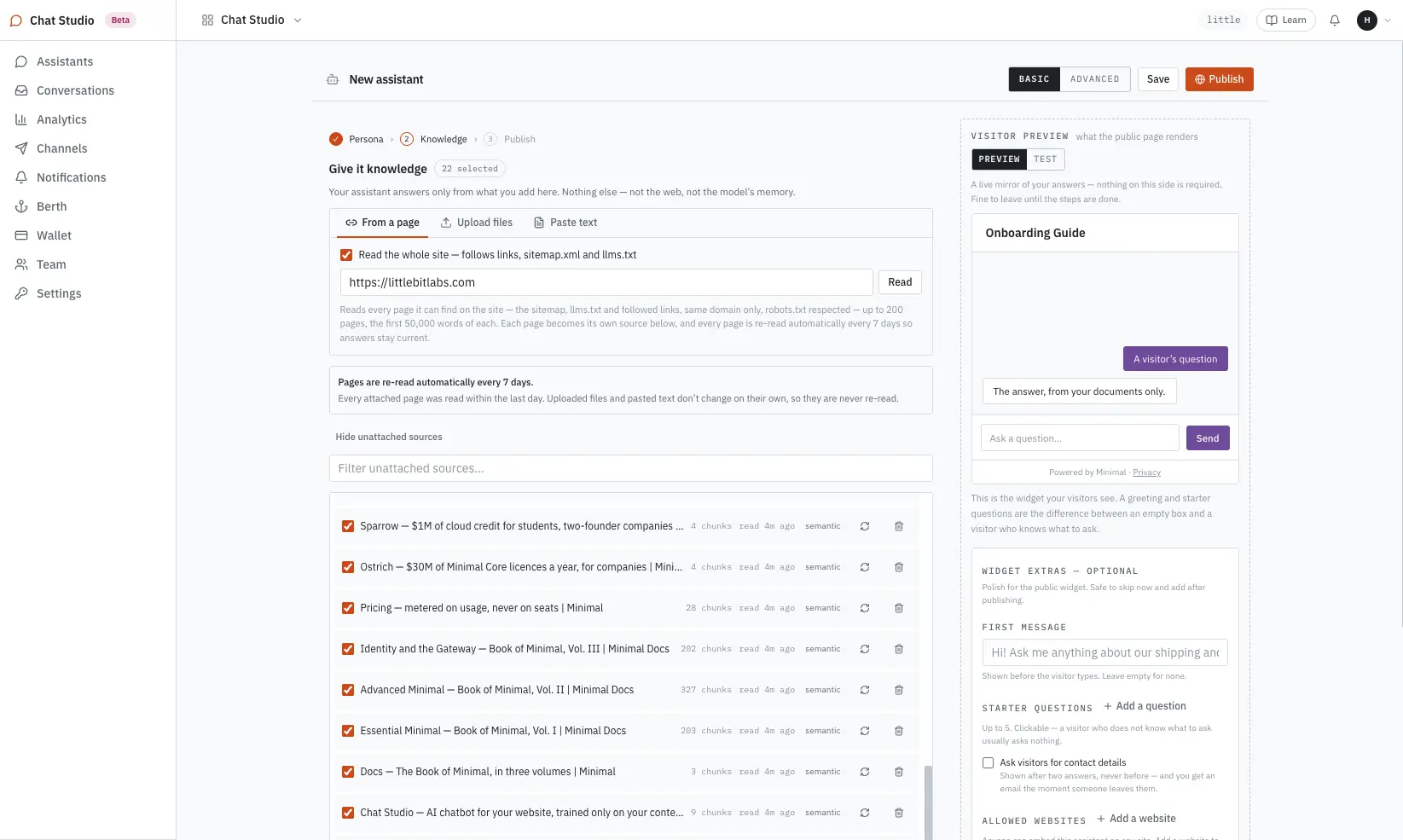Image resolution: width=1403 pixels, height=840 pixels.
Task: Add a starter question
Action: click(x=1145, y=706)
